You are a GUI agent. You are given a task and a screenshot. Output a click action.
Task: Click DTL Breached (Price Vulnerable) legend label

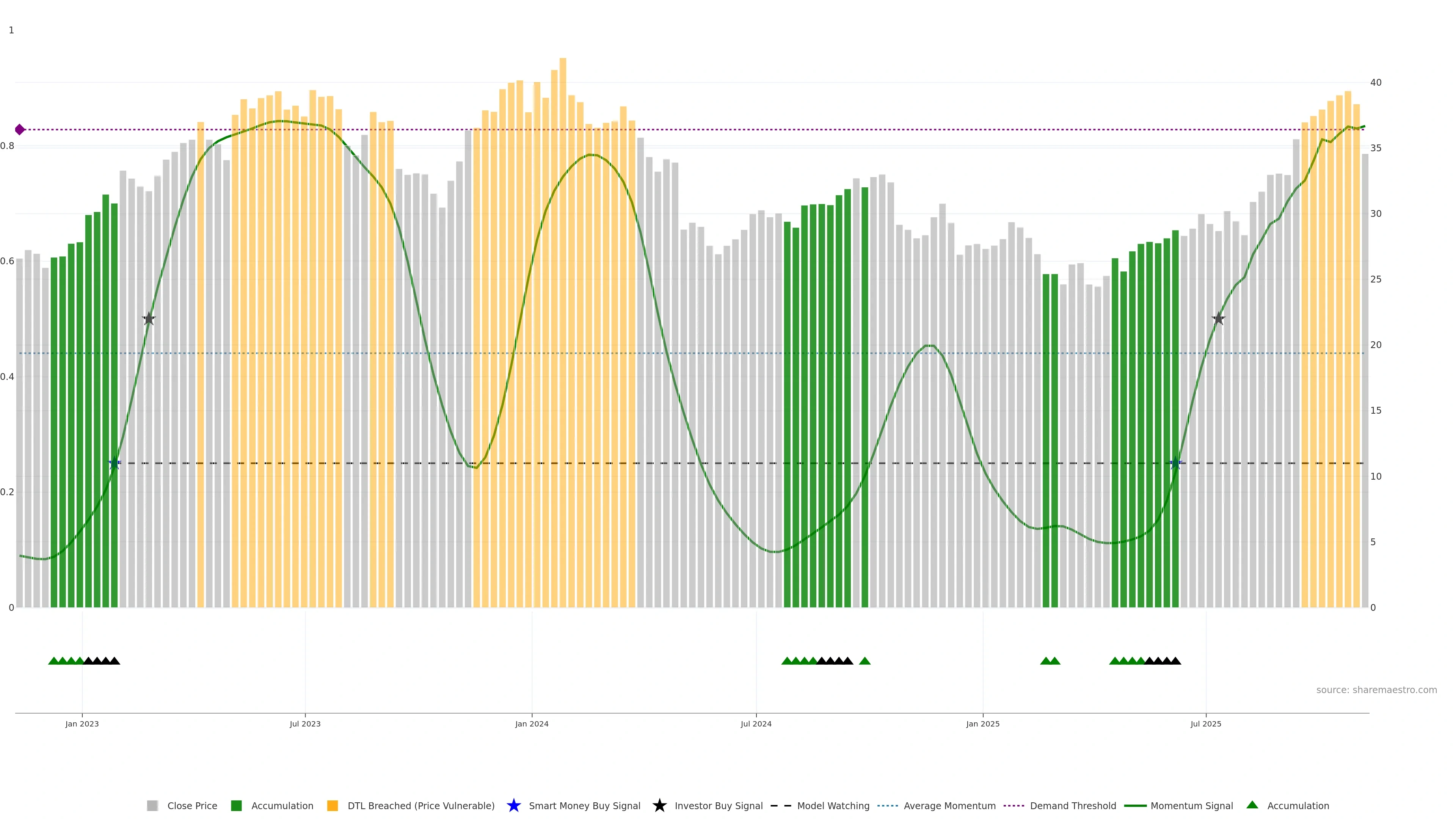click(420, 805)
